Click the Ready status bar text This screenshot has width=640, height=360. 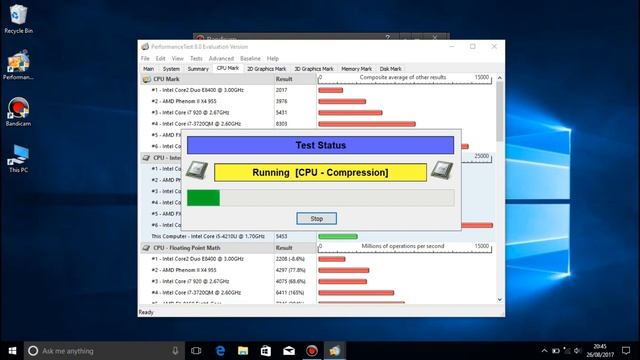click(x=146, y=312)
